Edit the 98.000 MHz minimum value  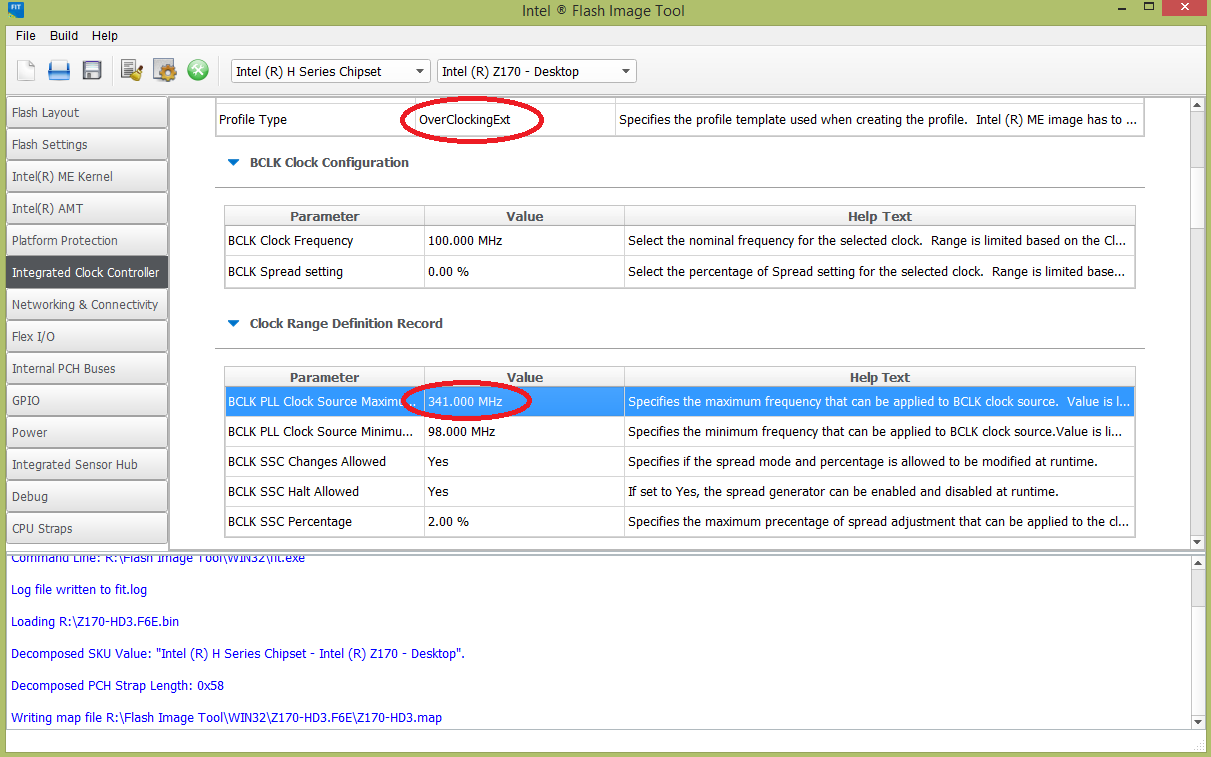tap(524, 432)
